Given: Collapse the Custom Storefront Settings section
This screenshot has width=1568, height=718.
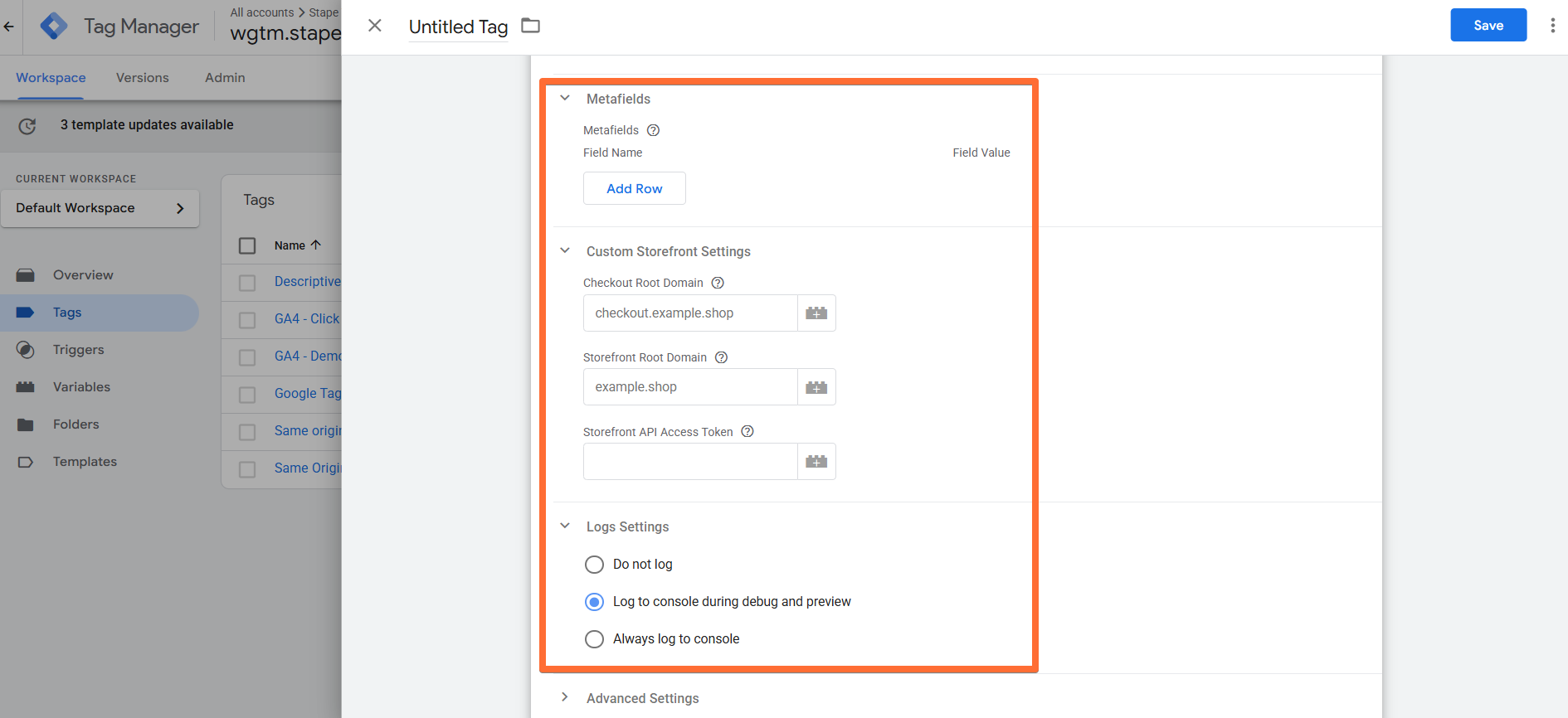Looking at the screenshot, I should click(565, 250).
